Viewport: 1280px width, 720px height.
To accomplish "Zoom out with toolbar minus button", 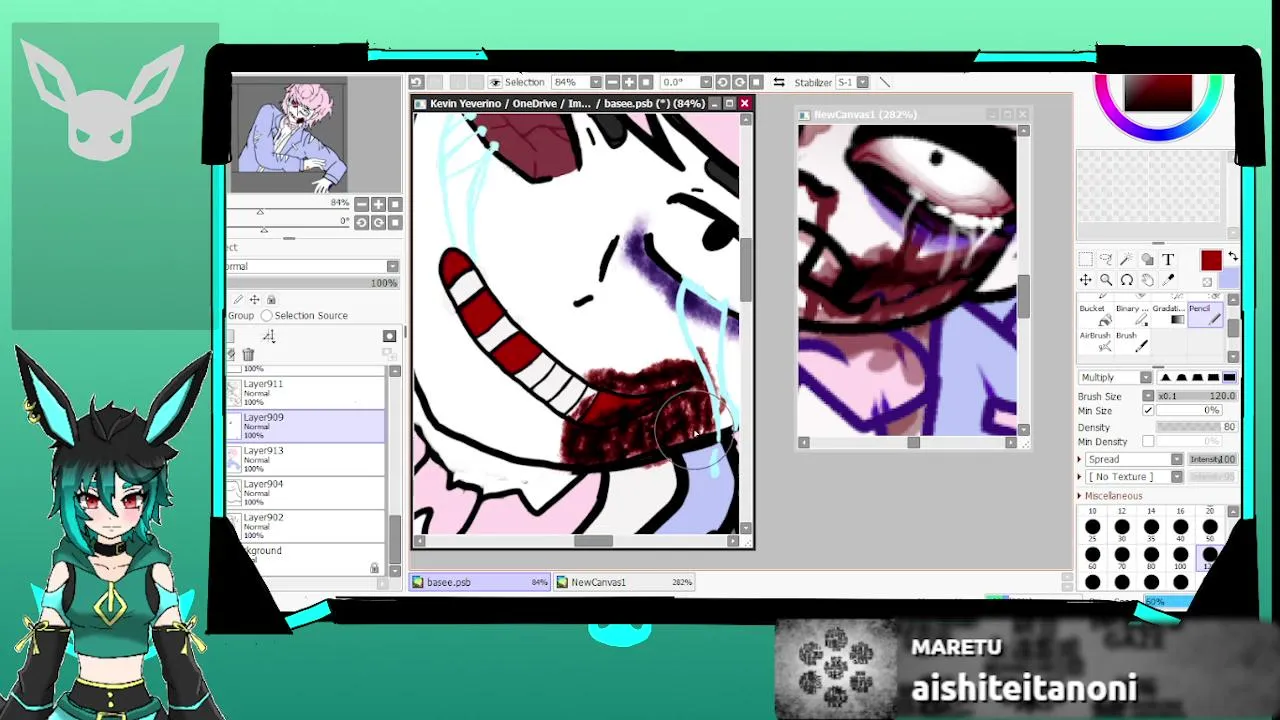I will tap(612, 82).
